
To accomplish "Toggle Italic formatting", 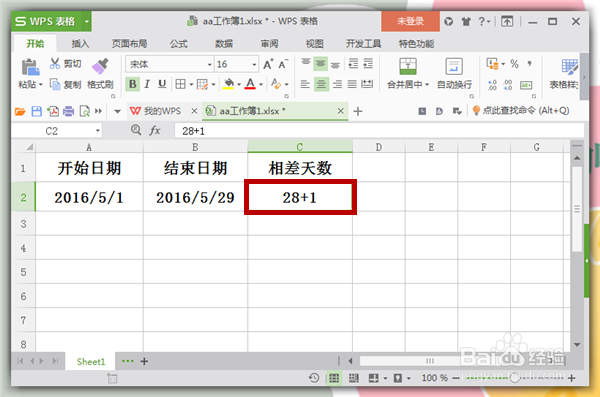I will pos(147,84).
